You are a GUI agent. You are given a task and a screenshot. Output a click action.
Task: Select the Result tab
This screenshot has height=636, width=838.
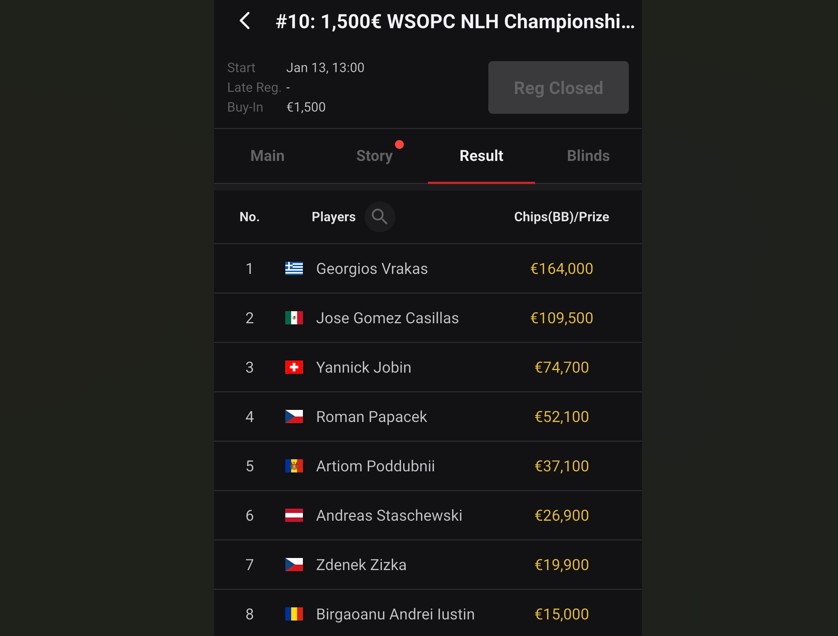coord(481,155)
